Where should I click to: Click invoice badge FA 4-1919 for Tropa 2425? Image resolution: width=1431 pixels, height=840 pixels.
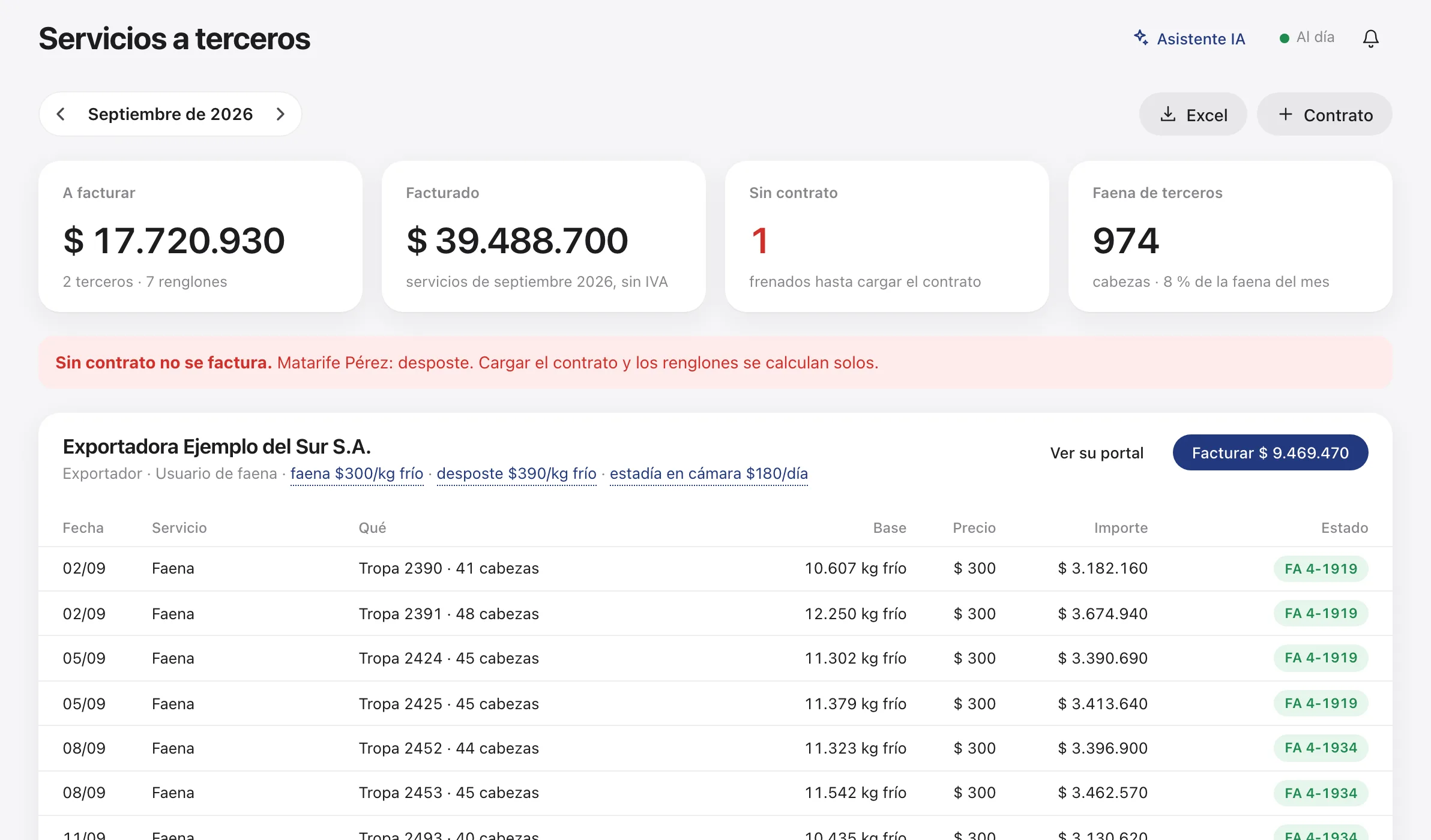click(1321, 703)
